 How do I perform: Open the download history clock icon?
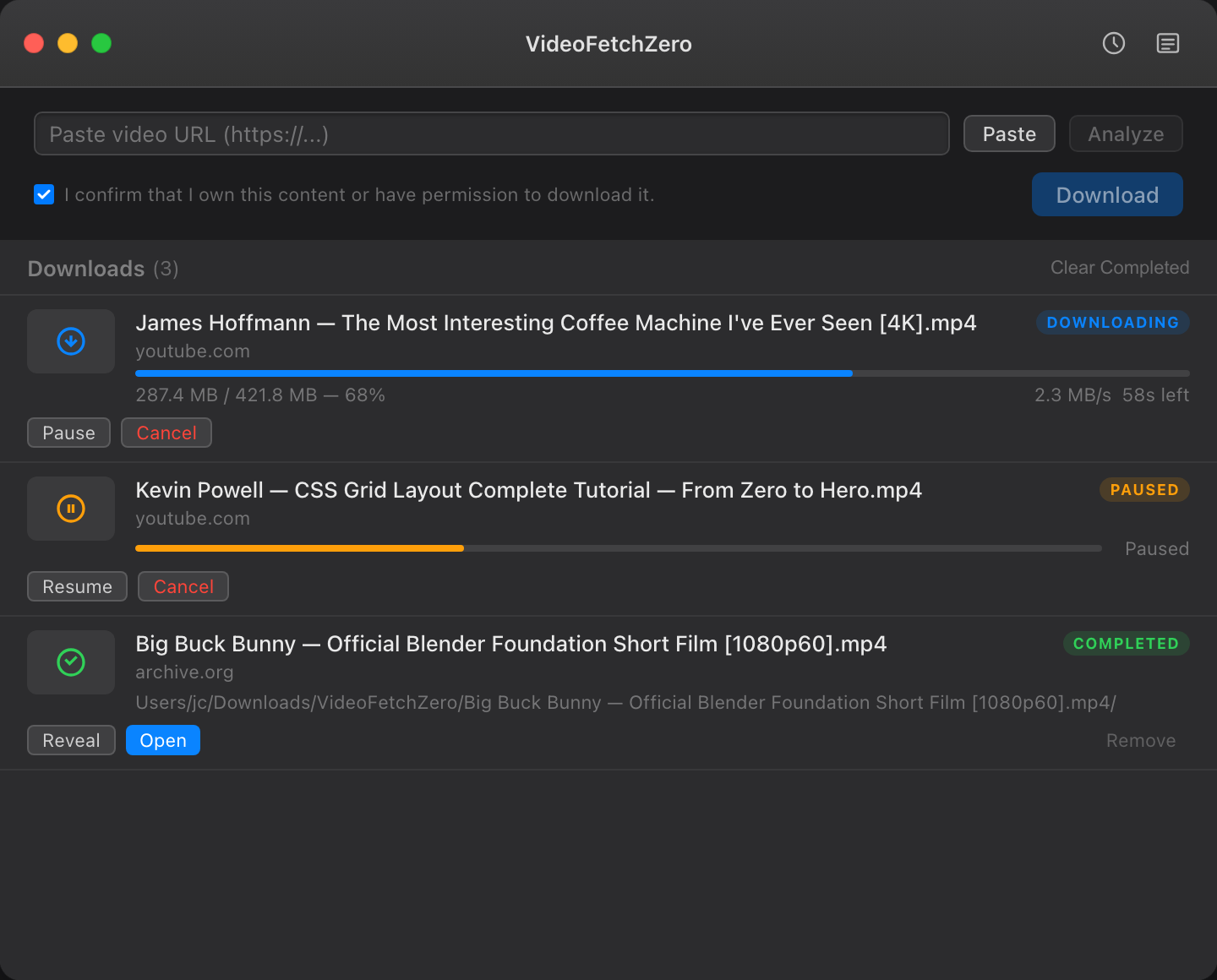click(1114, 43)
